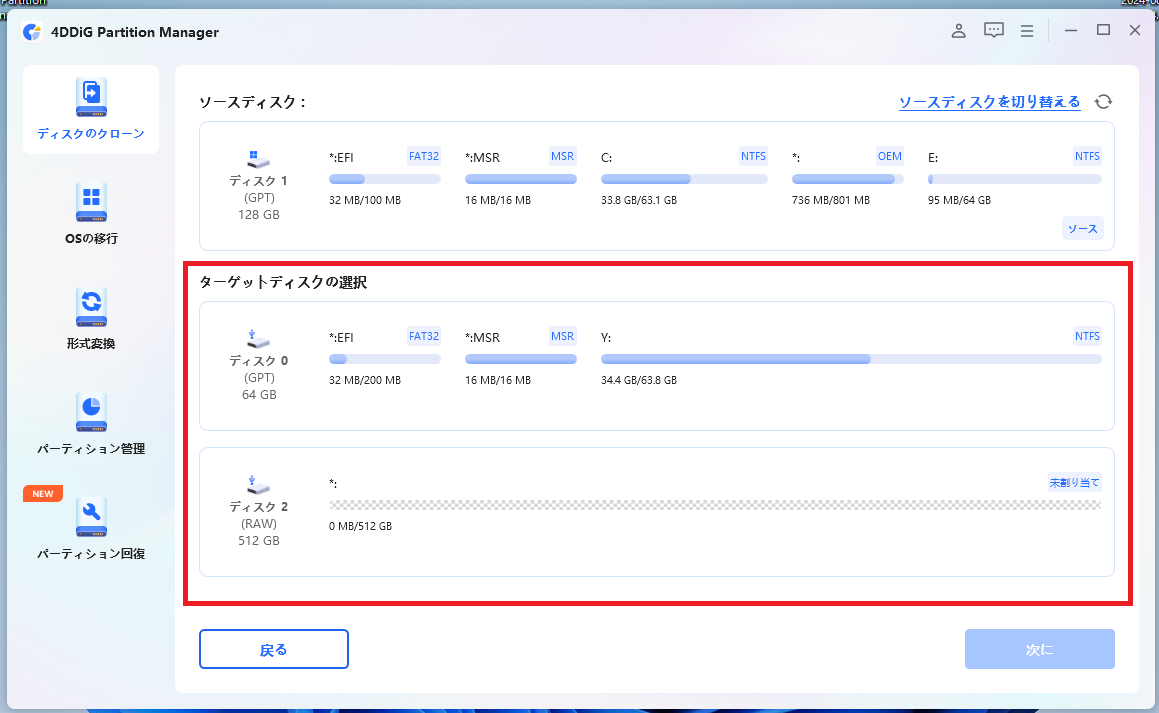Open the feedback chat bubble icon

point(993,30)
